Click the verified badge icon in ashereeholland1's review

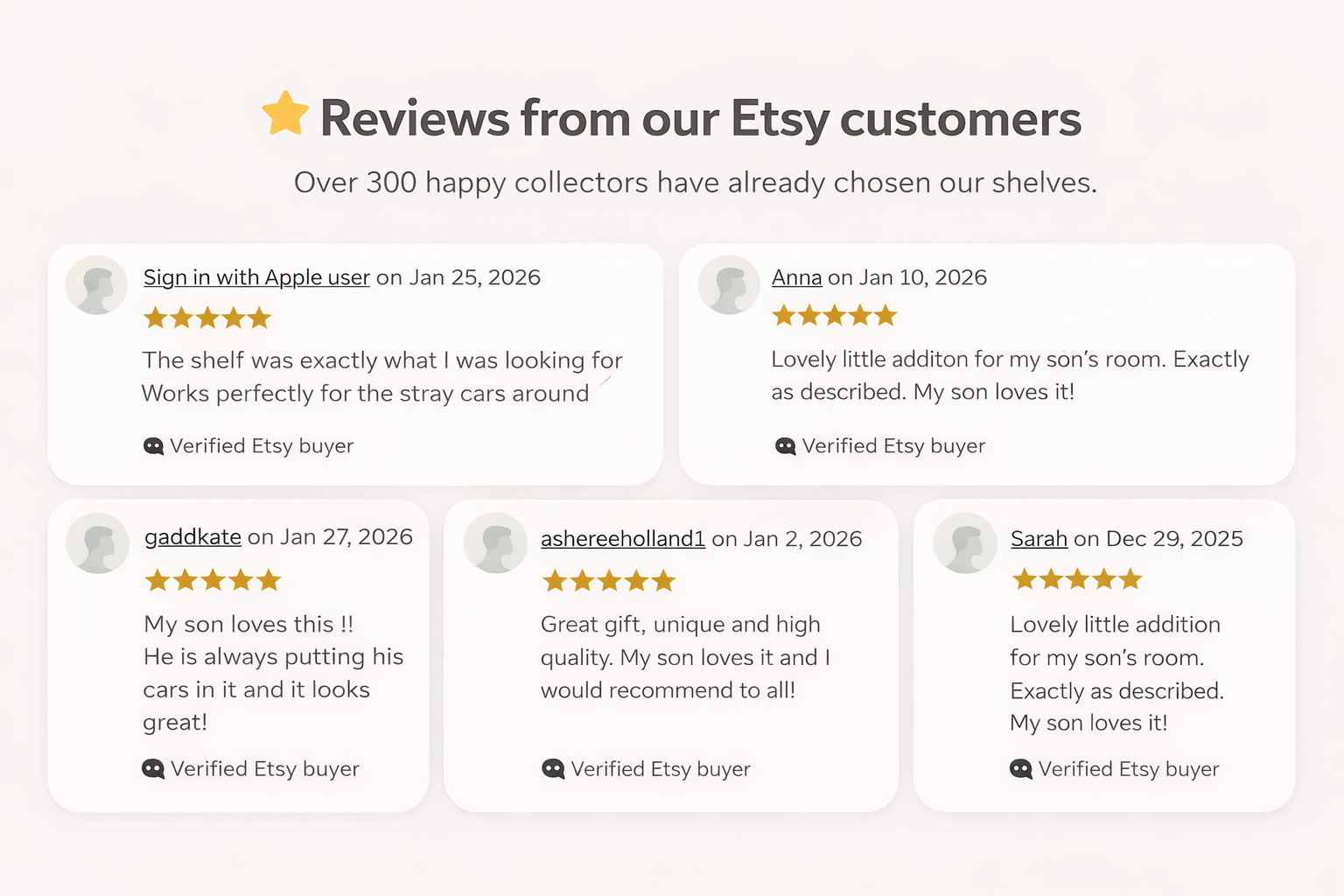(x=553, y=769)
